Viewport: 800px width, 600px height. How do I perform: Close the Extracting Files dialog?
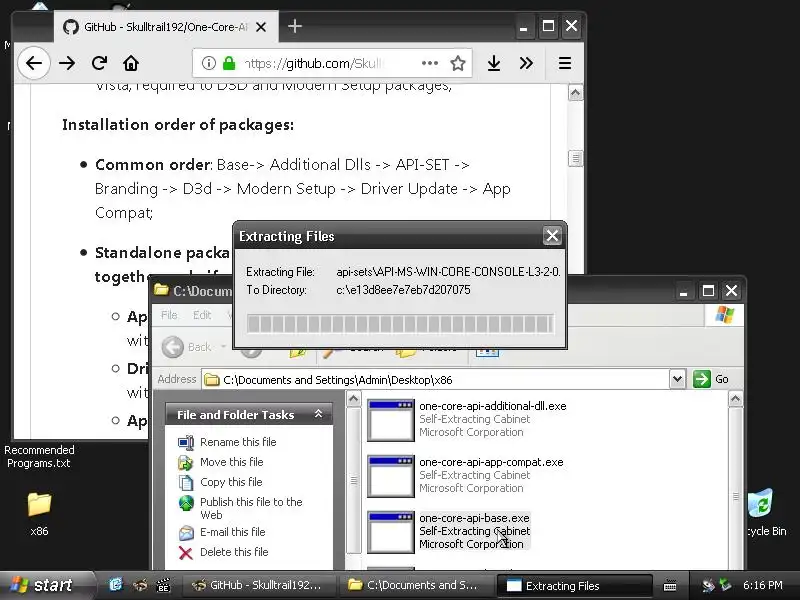click(x=552, y=236)
